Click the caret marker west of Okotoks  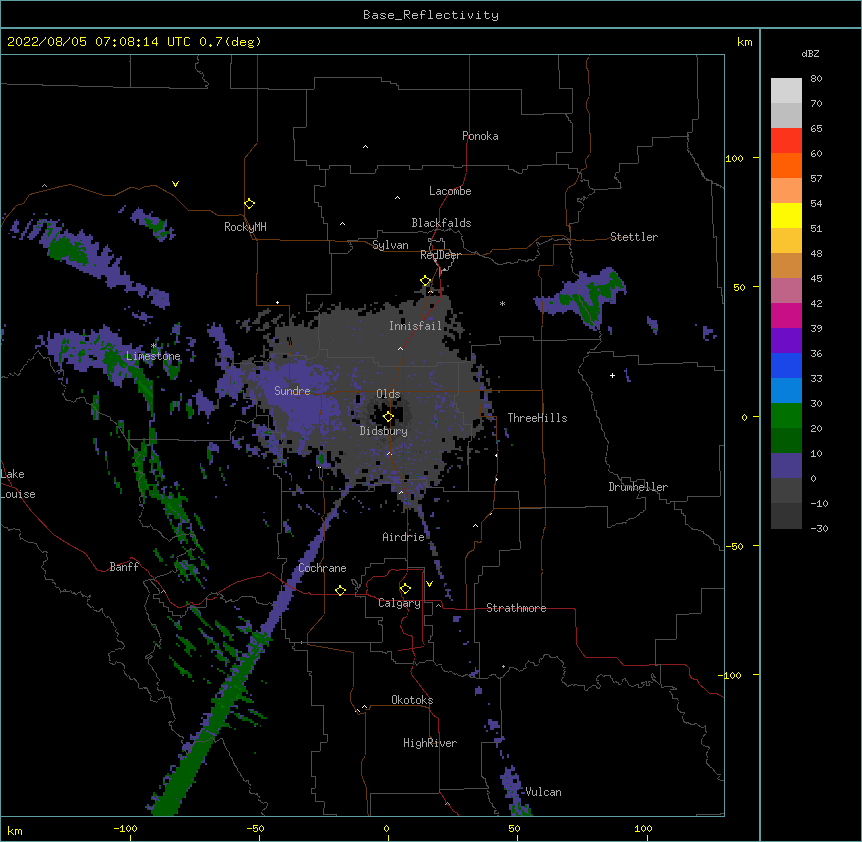point(364,707)
